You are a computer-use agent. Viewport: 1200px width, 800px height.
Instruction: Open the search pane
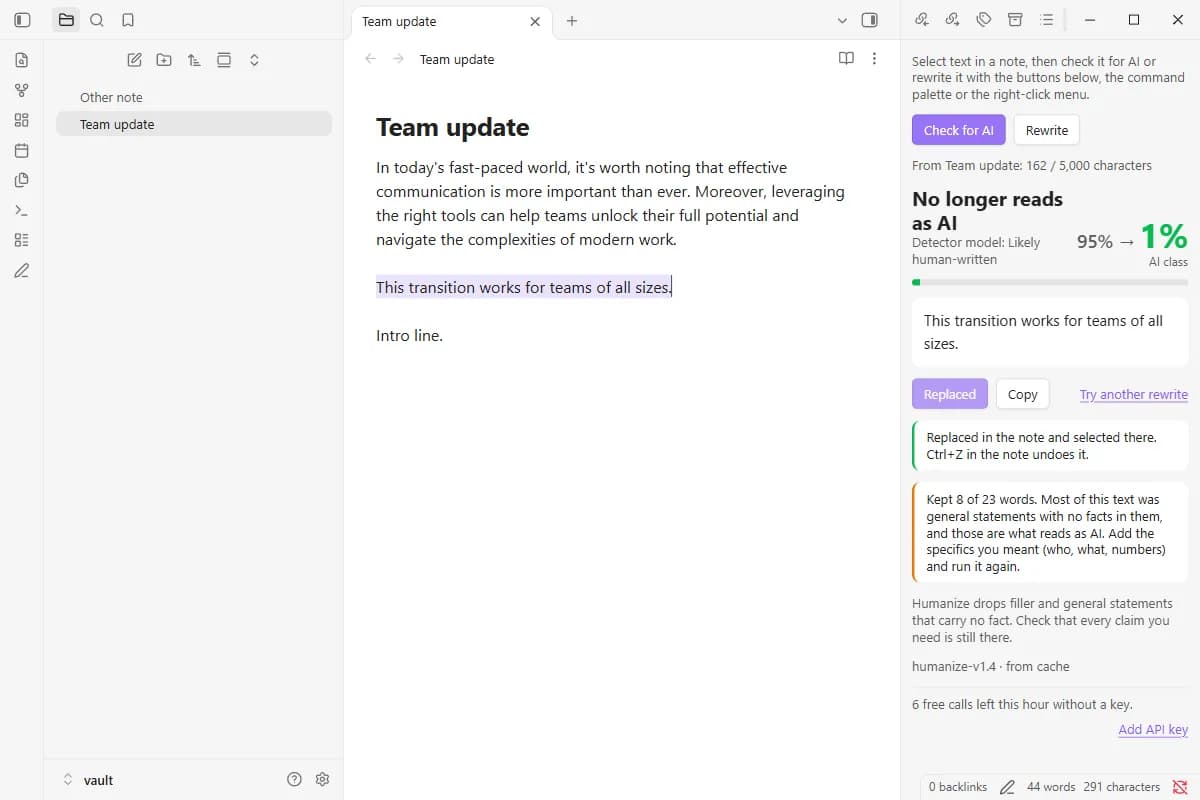[97, 20]
